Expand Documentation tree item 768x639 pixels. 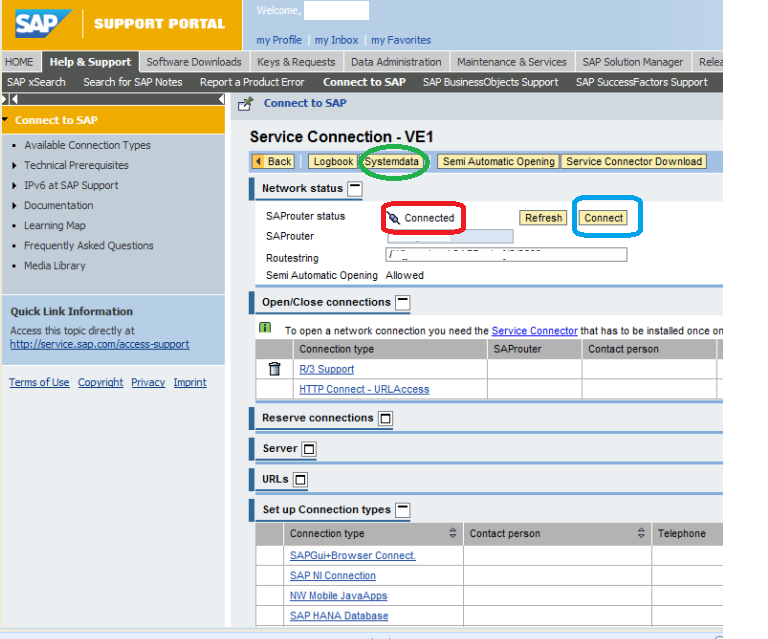coord(14,206)
